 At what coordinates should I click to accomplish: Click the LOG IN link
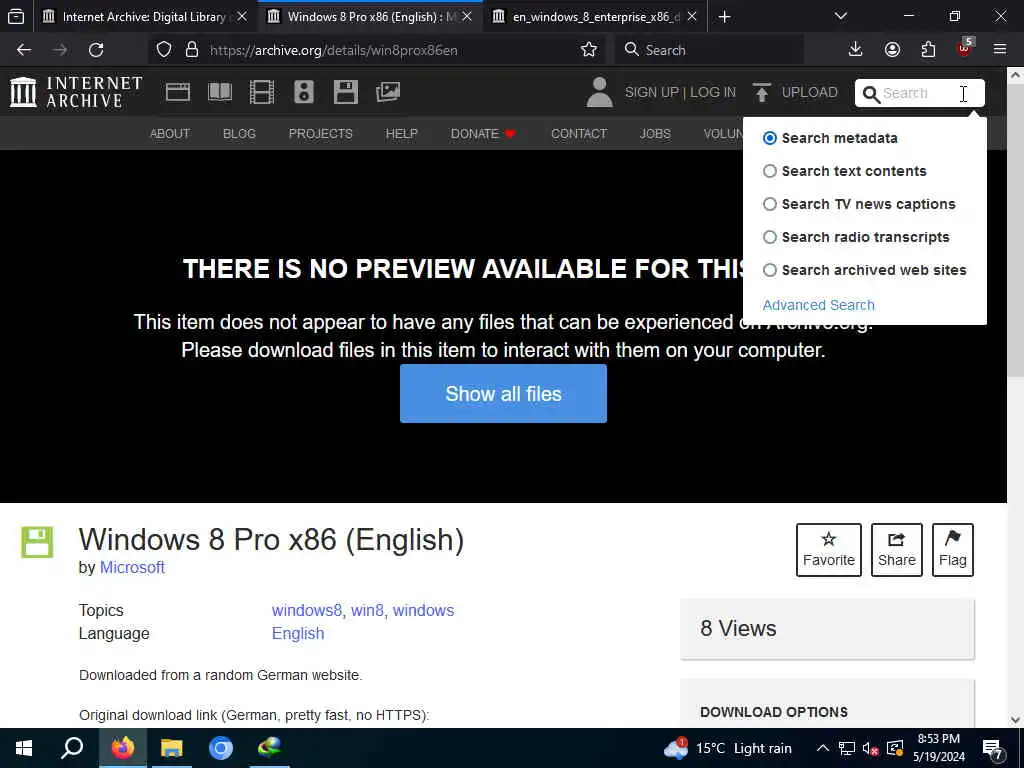(712, 92)
